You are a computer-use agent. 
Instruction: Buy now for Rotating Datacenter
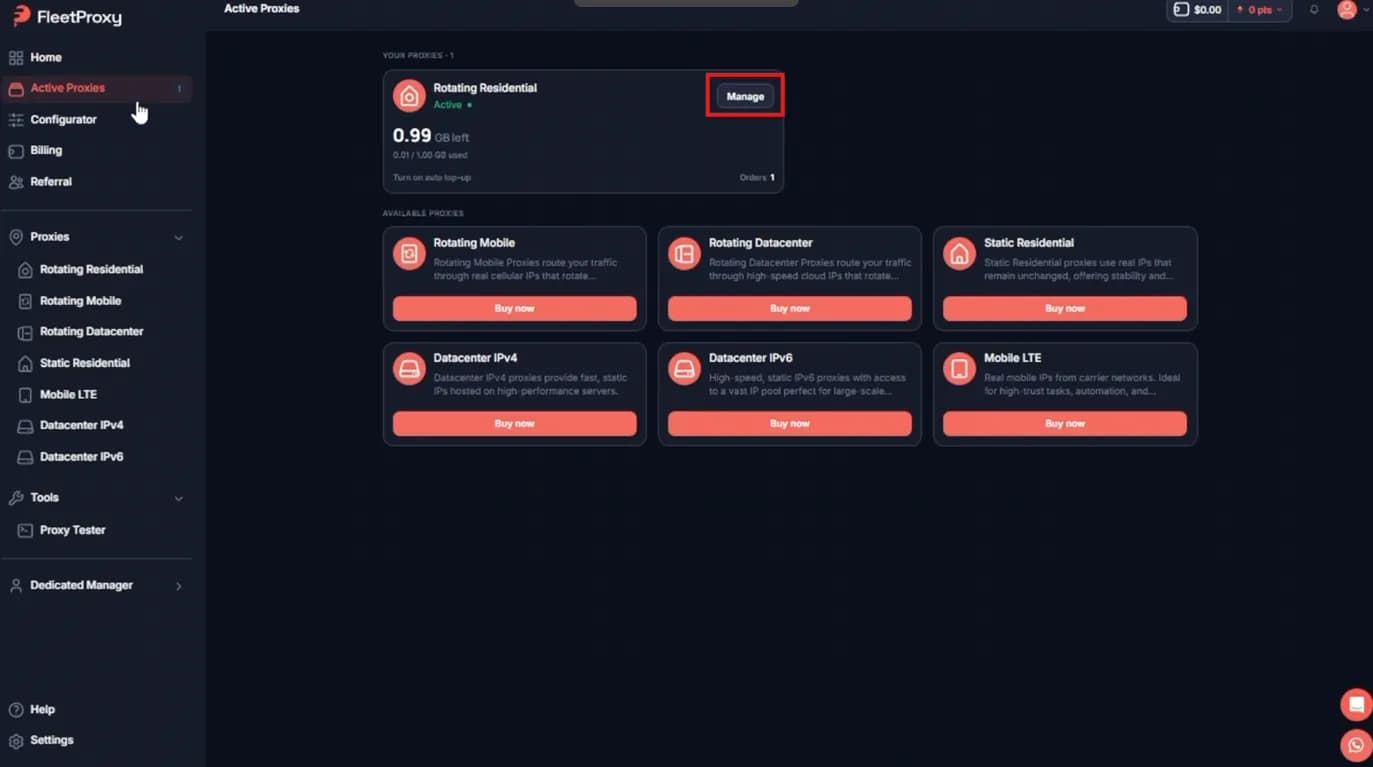coord(790,308)
